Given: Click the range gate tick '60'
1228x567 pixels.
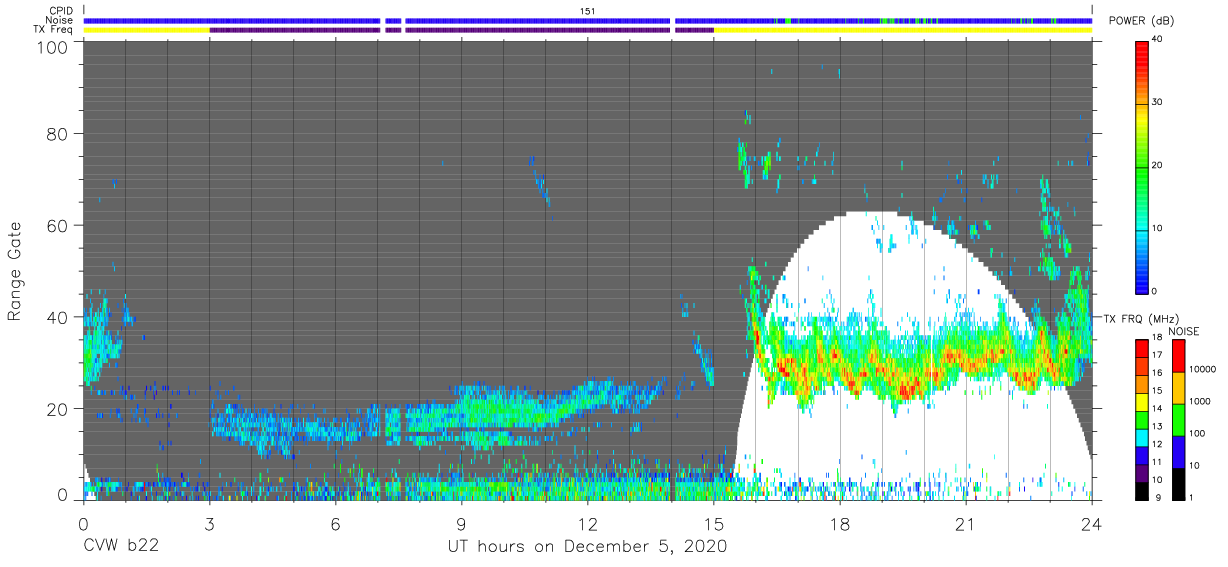Looking at the screenshot, I should [x=58, y=225].
